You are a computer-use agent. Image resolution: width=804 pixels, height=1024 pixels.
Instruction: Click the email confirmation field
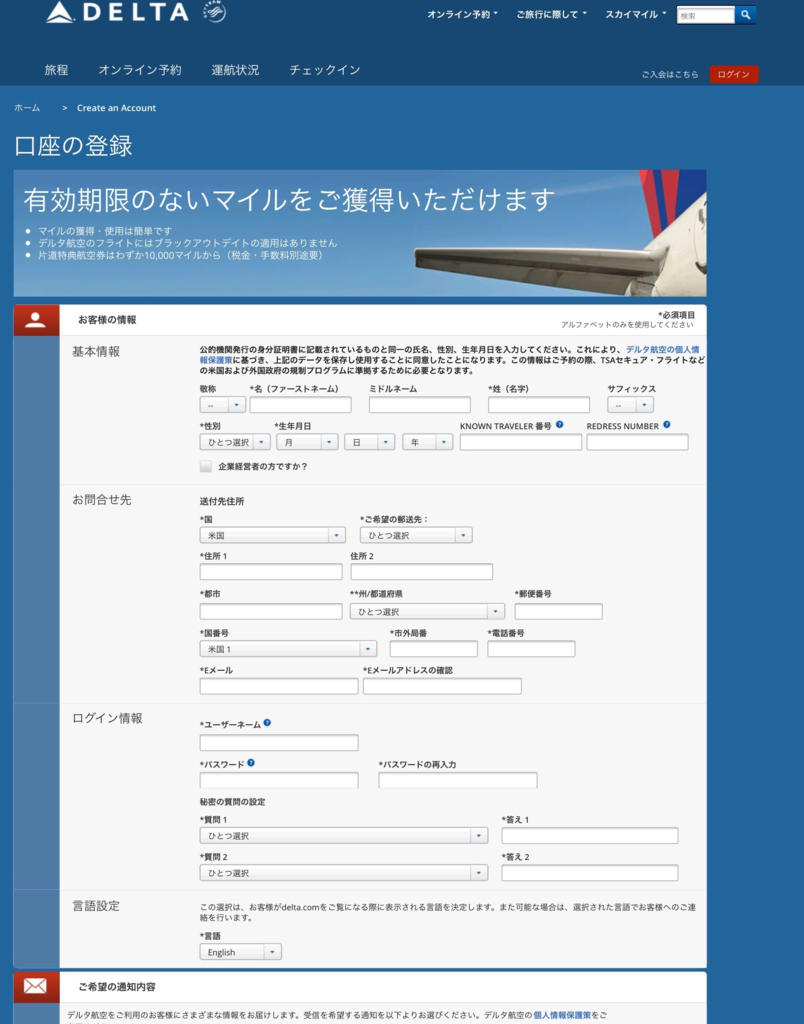[442, 686]
